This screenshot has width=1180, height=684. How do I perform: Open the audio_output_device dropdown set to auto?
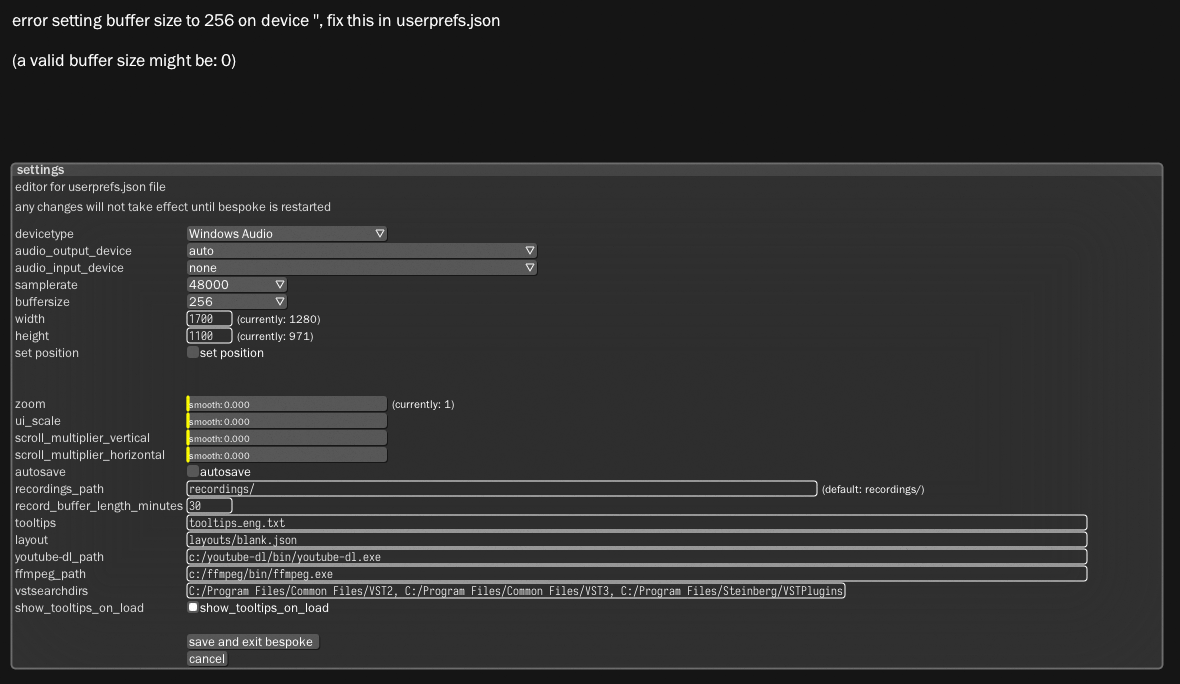point(360,250)
